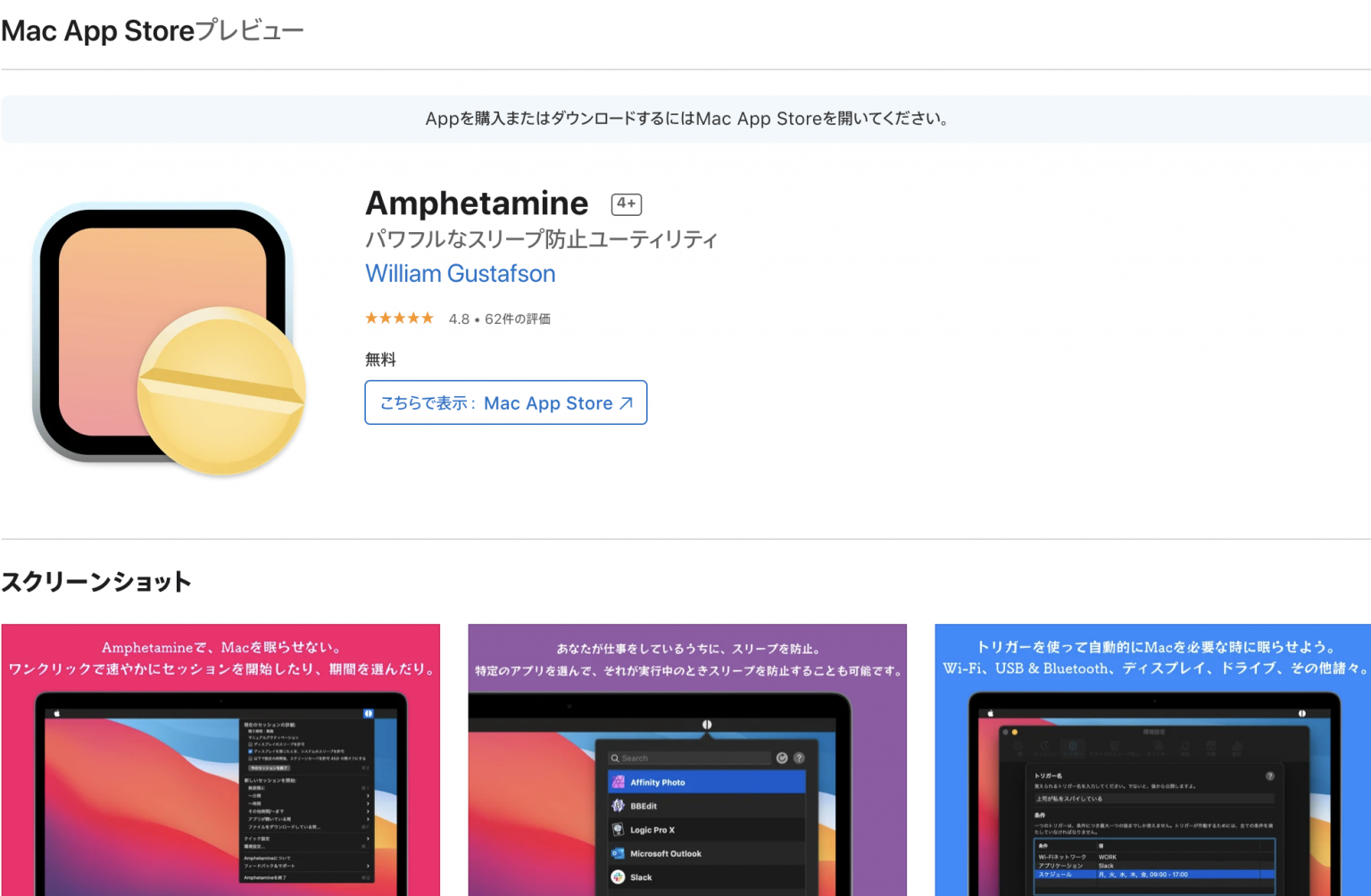Click the BBEdit icon in the app picker

[x=618, y=805]
